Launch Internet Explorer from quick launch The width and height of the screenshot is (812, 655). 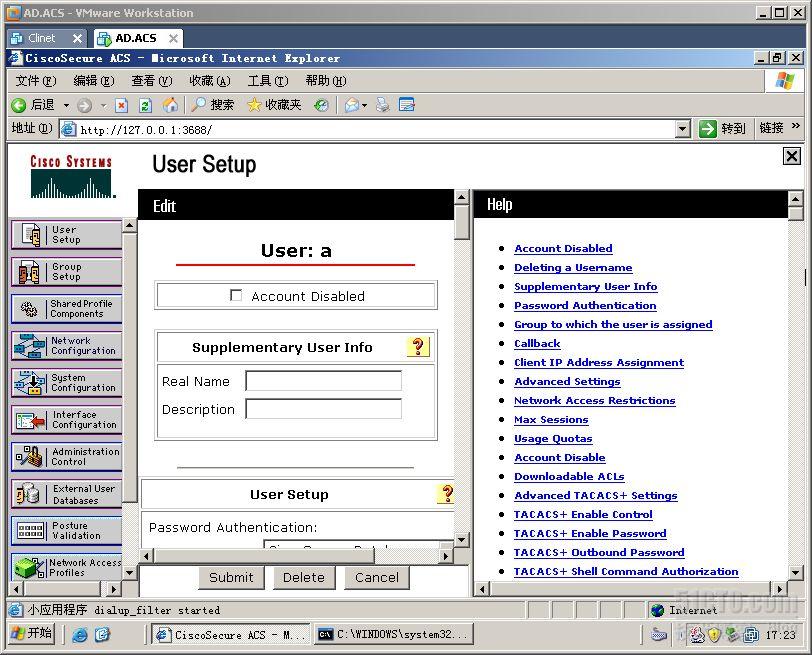click(x=80, y=634)
